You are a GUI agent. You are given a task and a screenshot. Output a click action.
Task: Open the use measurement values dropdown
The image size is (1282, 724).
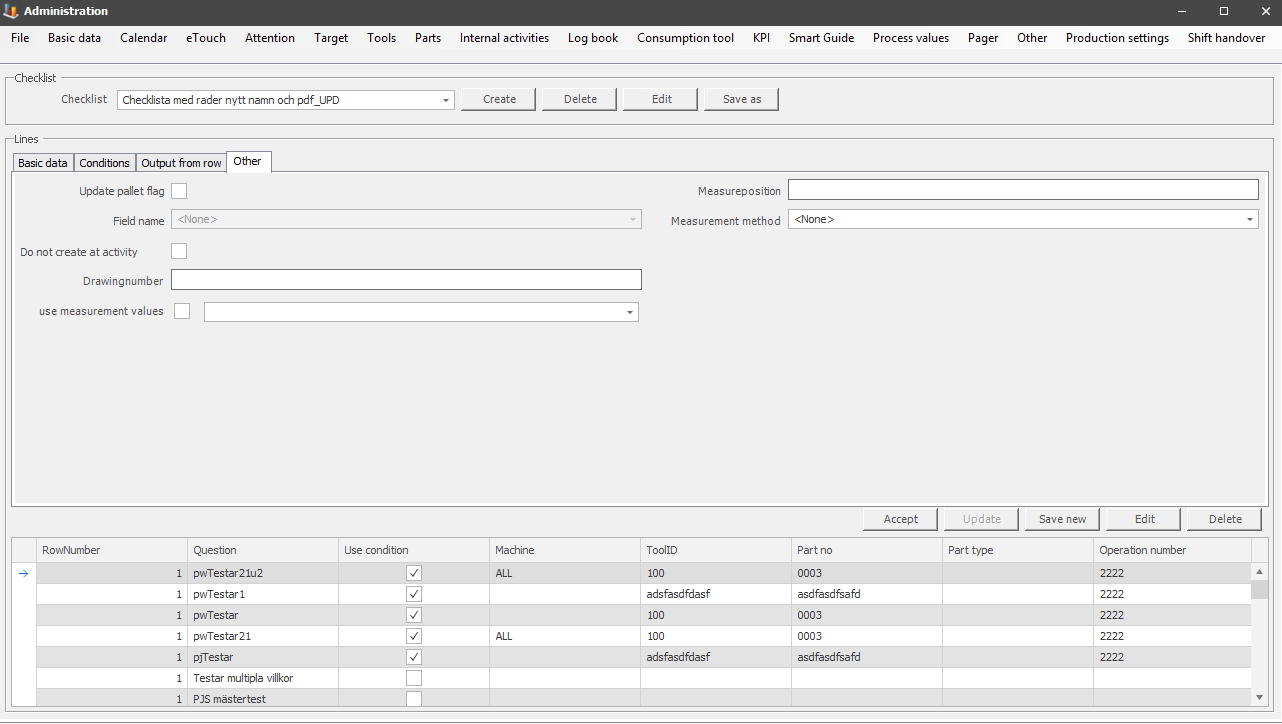629,312
